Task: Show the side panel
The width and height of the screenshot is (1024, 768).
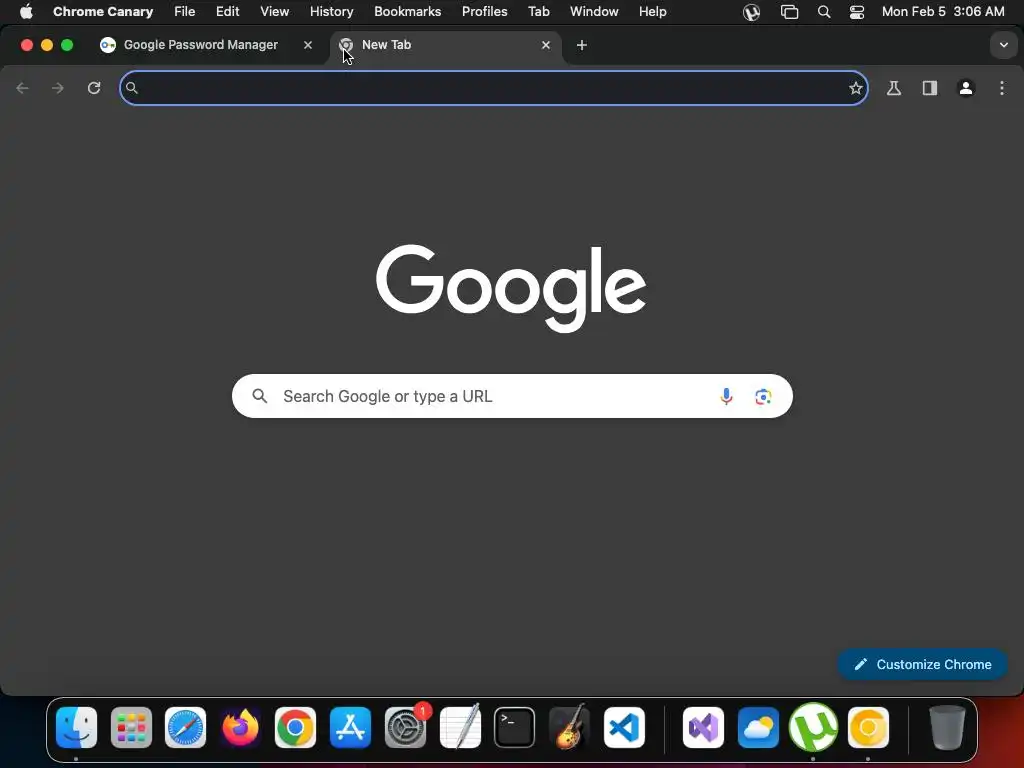Action: point(930,88)
